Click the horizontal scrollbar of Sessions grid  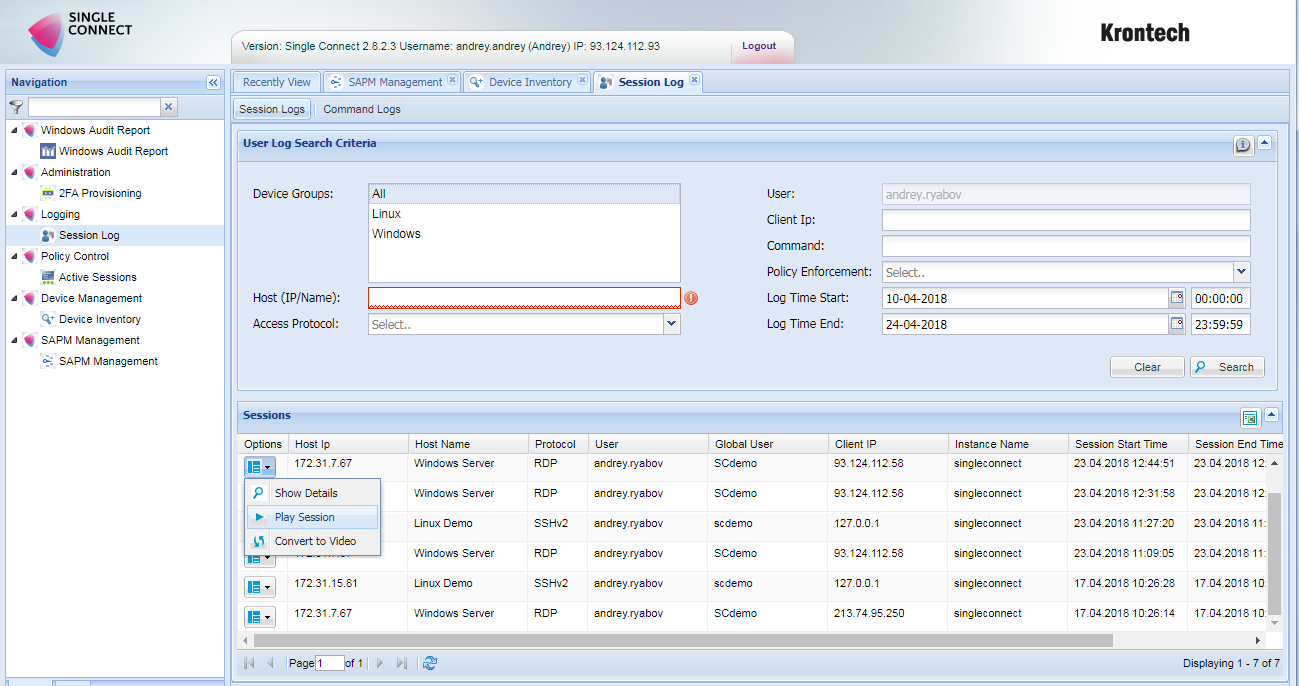(x=680, y=640)
